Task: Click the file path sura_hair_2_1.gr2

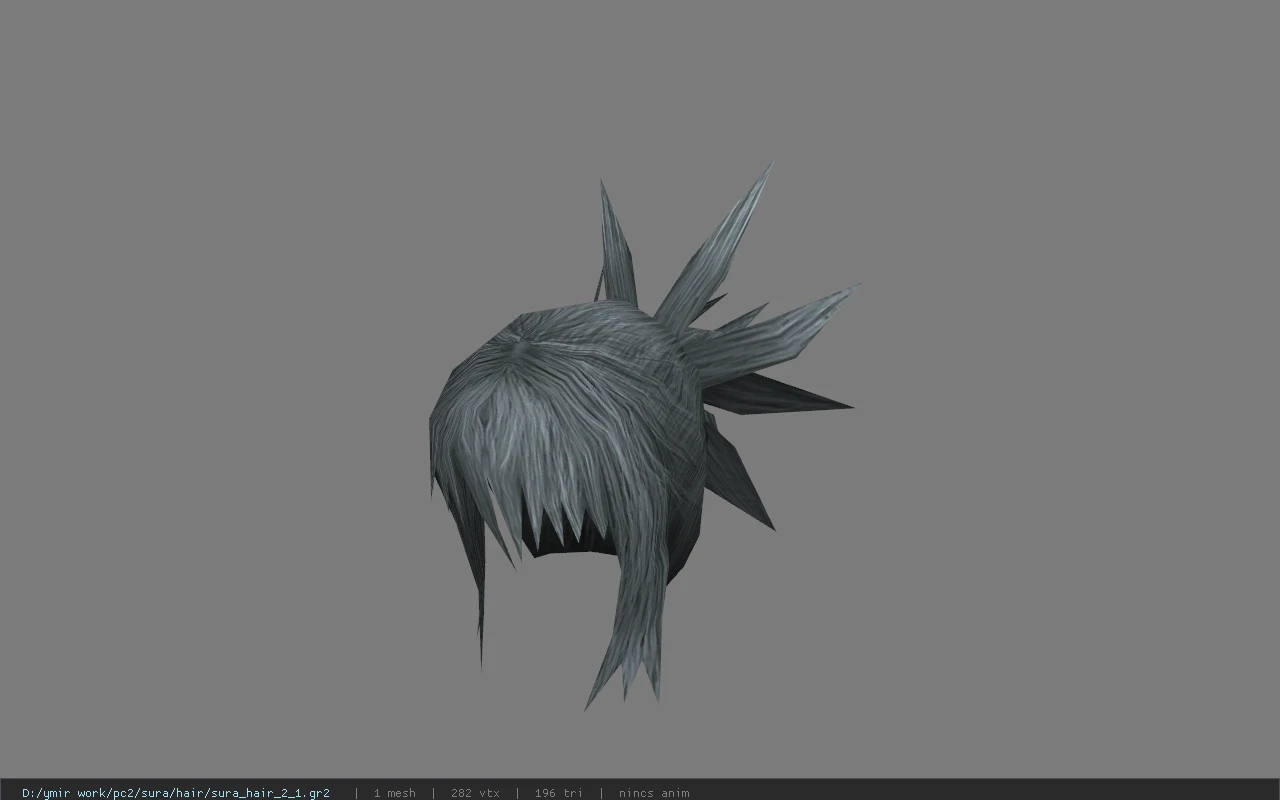Action: 176,793
